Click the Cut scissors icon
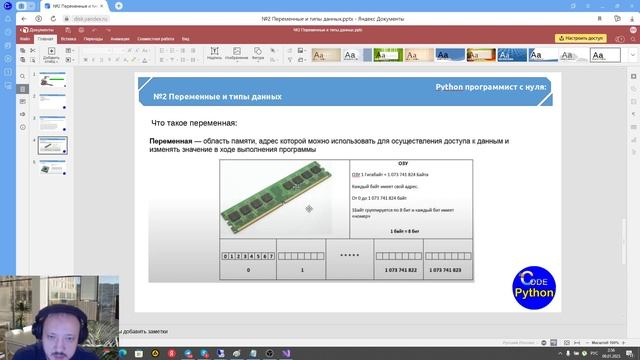The width and height of the screenshot is (640, 360). tap(33, 51)
